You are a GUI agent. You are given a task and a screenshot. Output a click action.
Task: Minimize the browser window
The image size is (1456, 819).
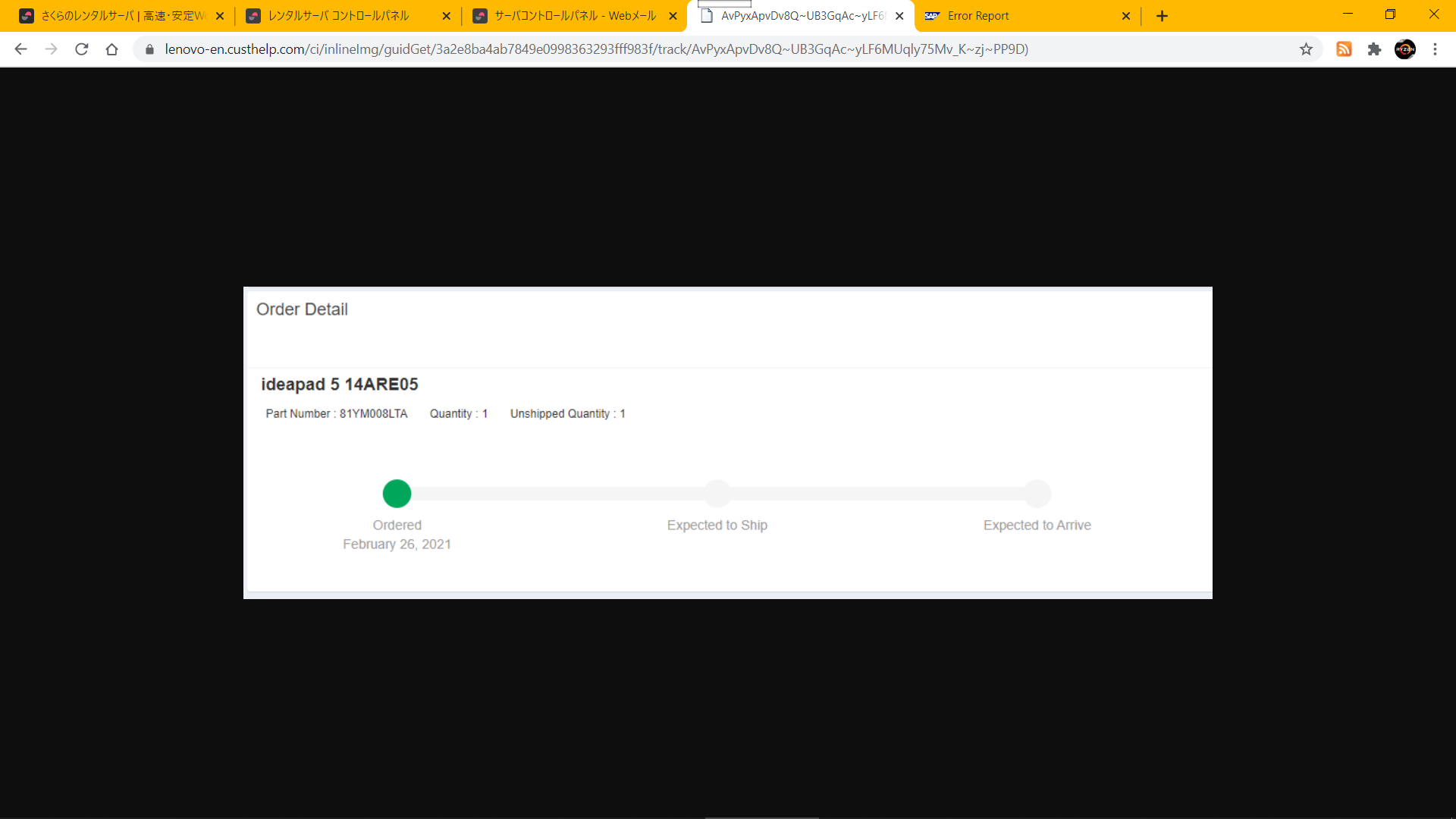1348,14
